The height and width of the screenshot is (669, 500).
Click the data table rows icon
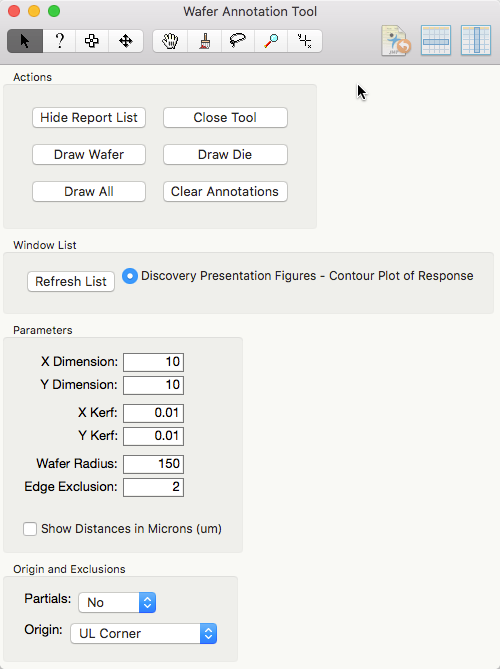click(436, 41)
